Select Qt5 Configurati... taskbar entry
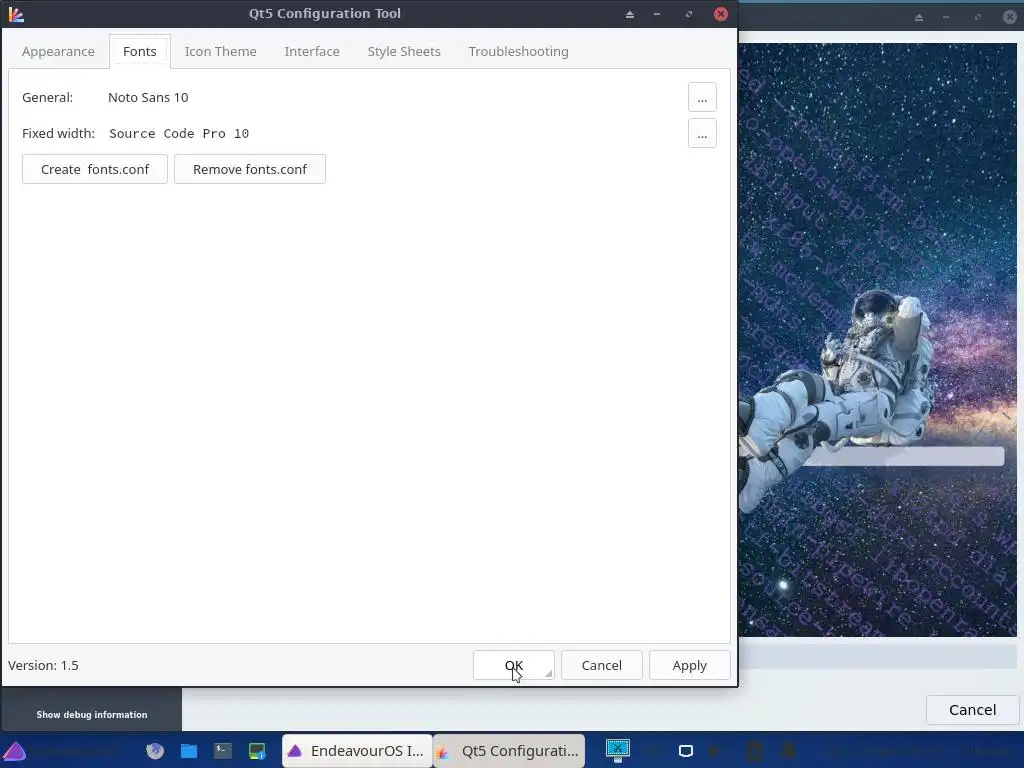Viewport: 1024px width, 768px height. point(509,751)
